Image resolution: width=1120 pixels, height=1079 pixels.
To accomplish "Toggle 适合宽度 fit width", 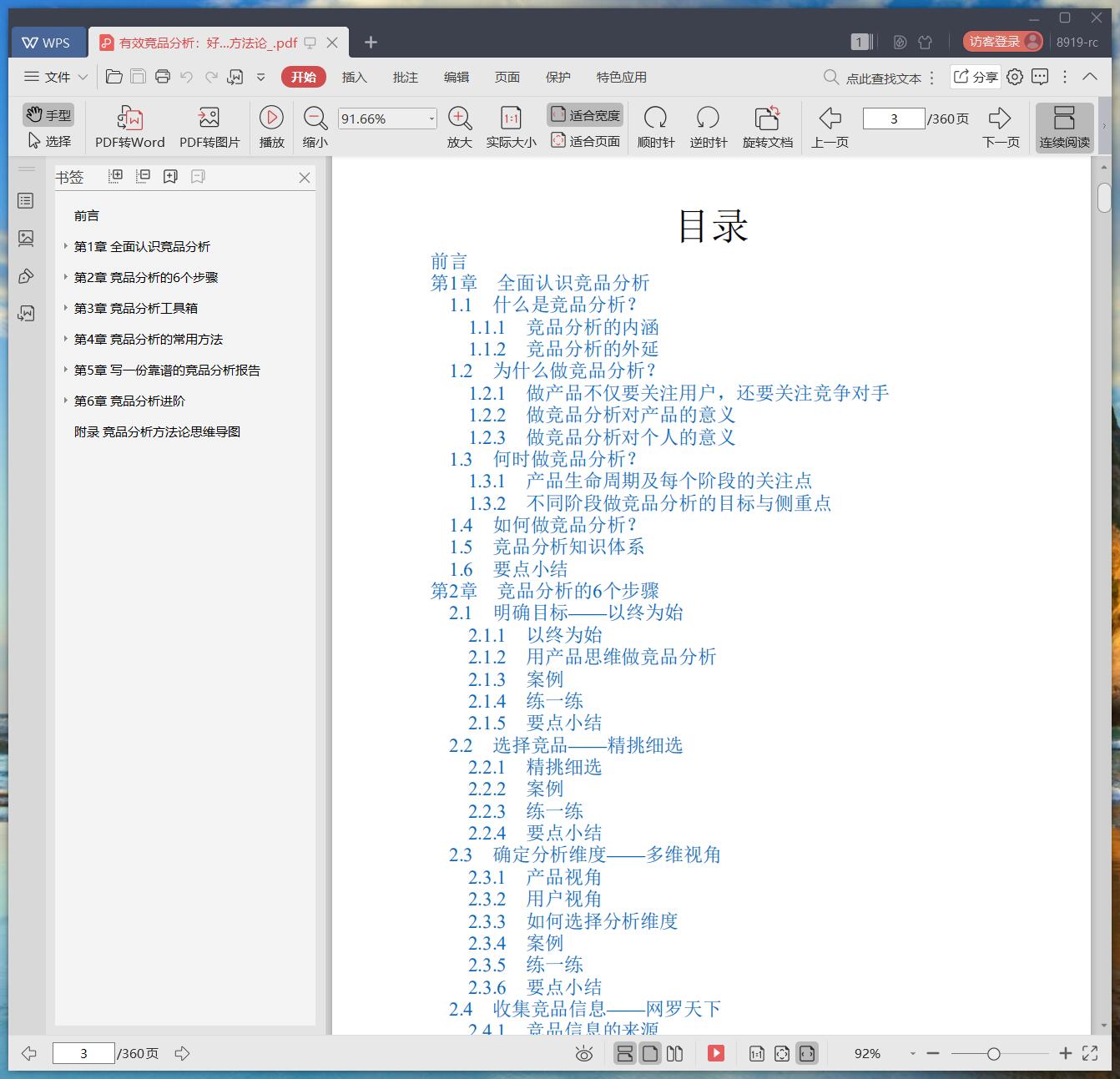I will (585, 115).
